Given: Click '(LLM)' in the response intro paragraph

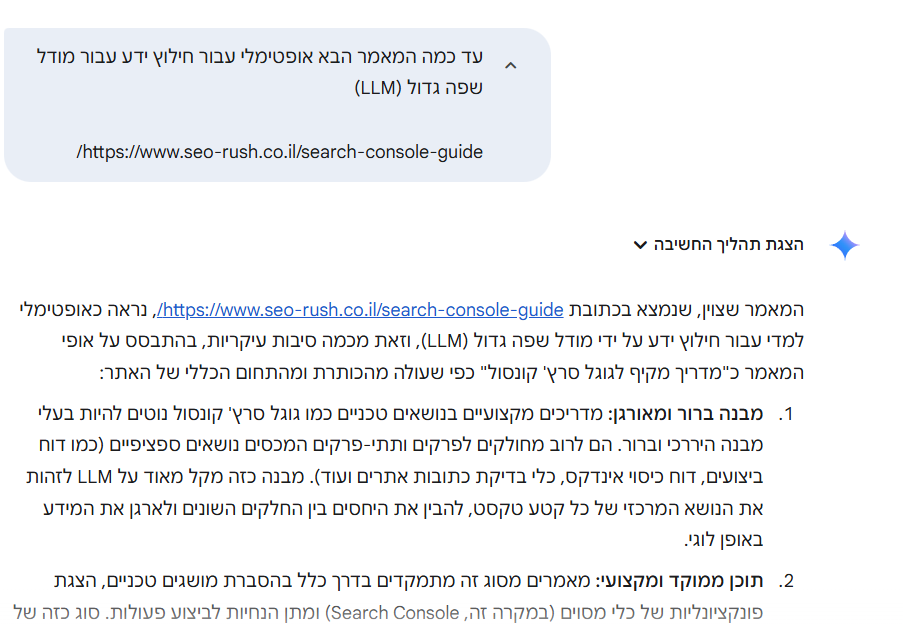Looking at the screenshot, I should coord(448,341).
